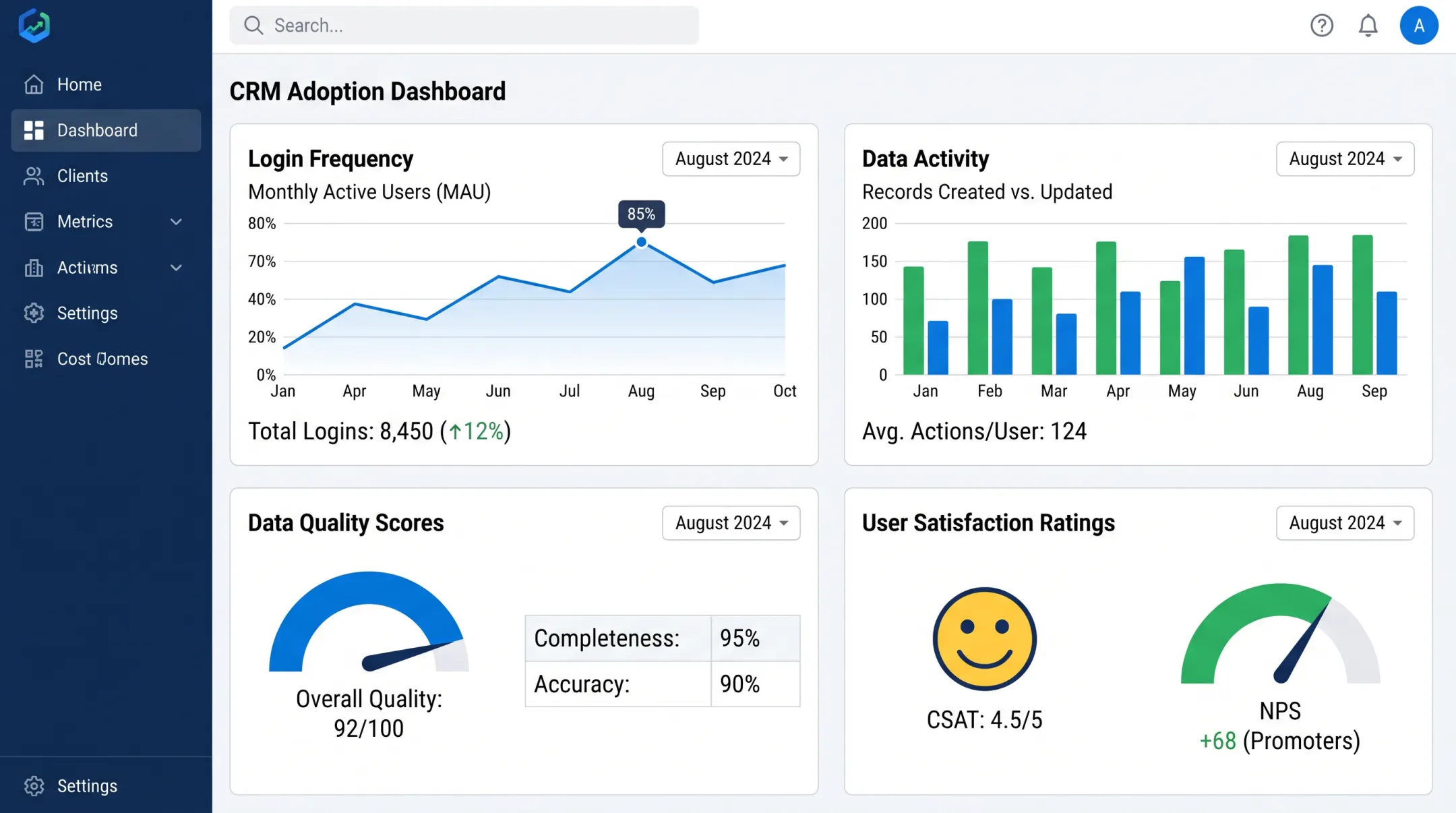Click the Completeness 95% value cell

[756, 638]
